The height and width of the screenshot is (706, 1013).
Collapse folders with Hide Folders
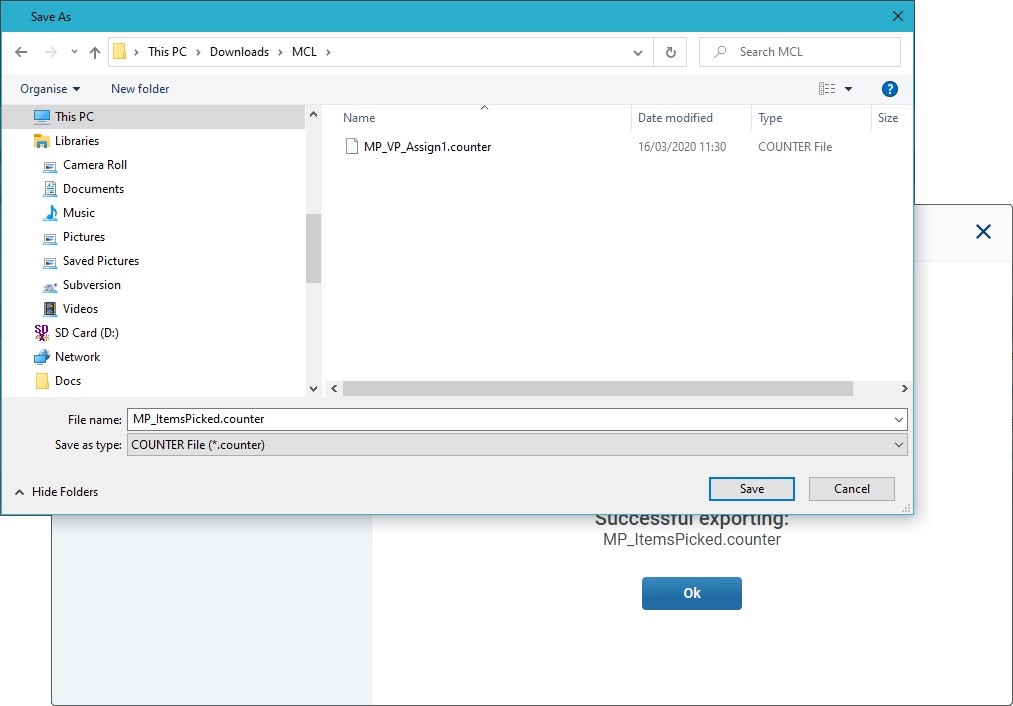57,492
